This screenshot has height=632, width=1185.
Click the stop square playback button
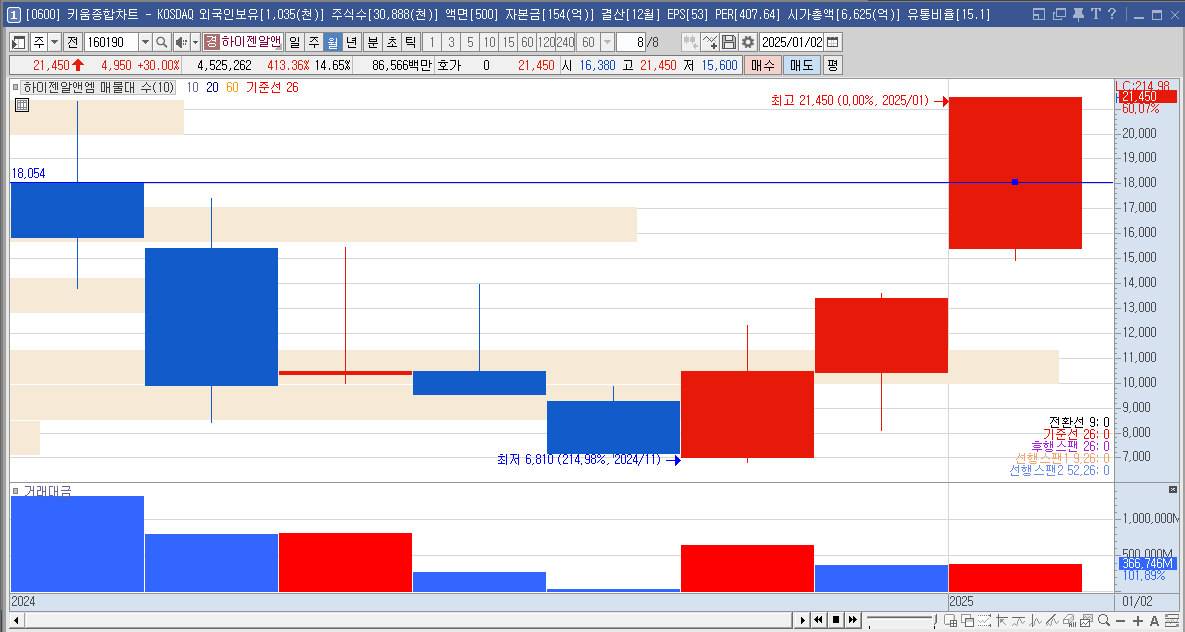[836, 621]
